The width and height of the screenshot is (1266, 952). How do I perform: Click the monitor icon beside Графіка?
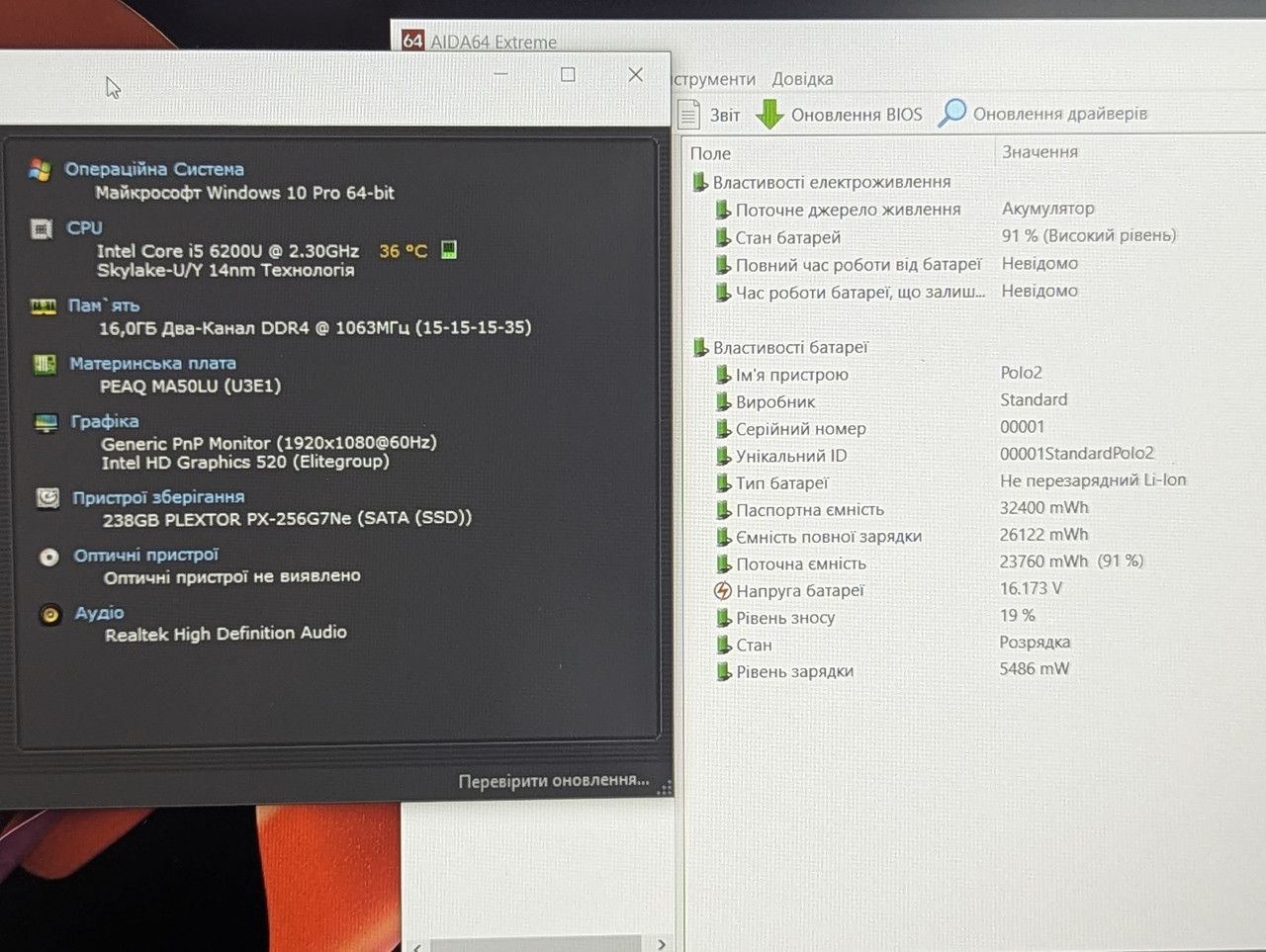[x=46, y=423]
